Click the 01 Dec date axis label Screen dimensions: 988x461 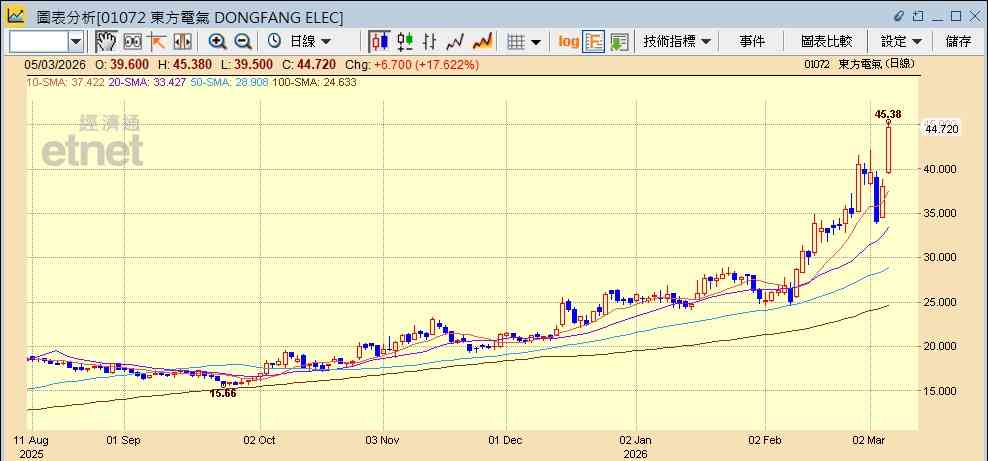(x=505, y=440)
